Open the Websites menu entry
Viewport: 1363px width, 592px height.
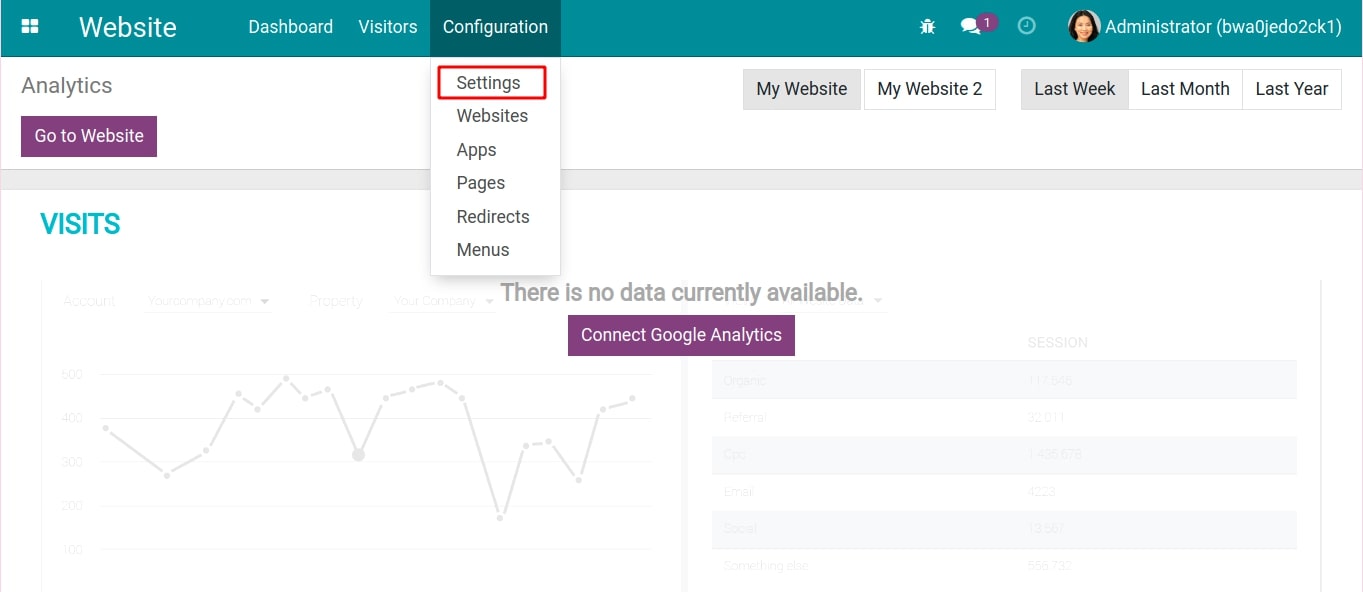pos(492,116)
